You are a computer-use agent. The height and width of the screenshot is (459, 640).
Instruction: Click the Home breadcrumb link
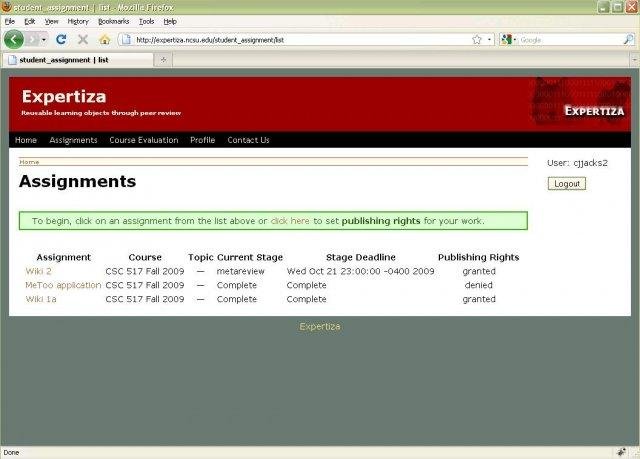click(29, 162)
